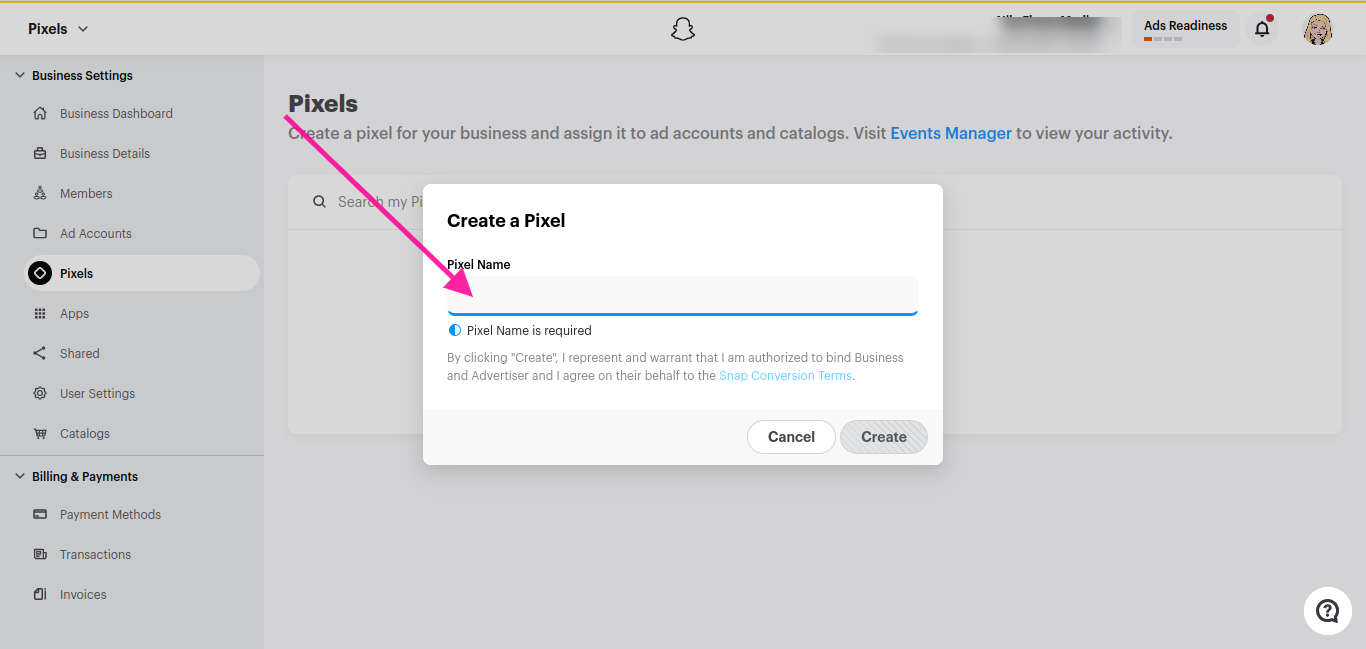Open the Snap Conversion Terms link

[785, 376]
